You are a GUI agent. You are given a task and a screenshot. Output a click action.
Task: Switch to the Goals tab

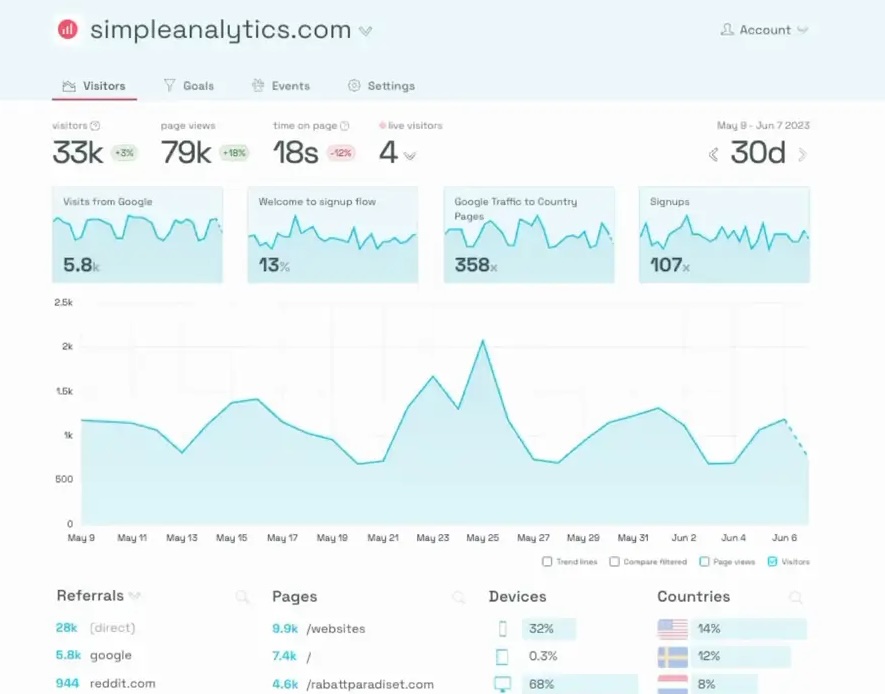pos(189,86)
